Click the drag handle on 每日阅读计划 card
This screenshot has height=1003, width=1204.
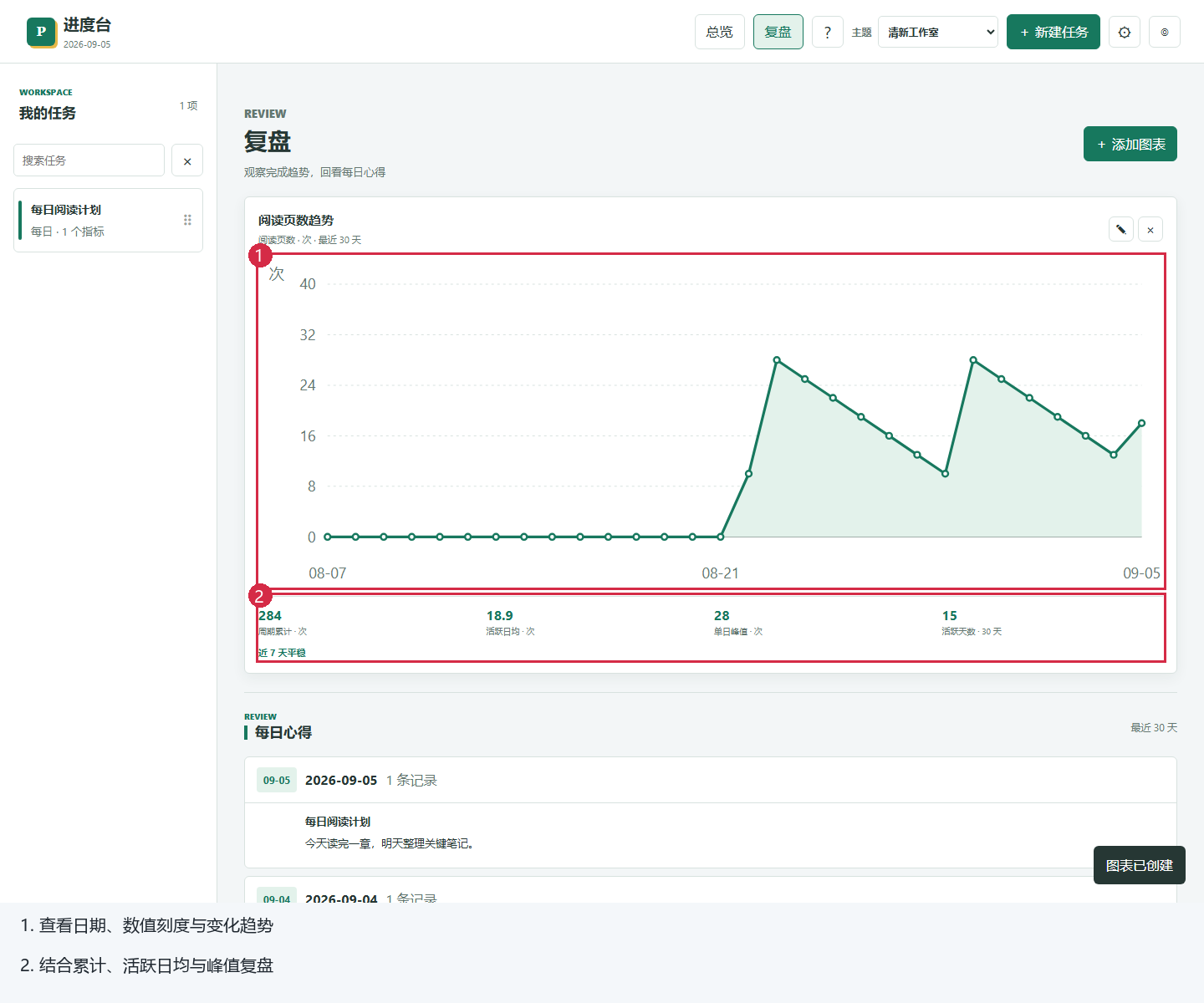coord(187,220)
